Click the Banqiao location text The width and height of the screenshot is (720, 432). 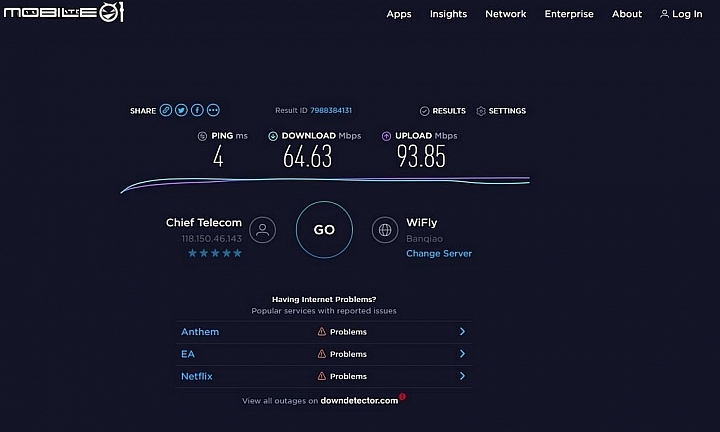424,239
